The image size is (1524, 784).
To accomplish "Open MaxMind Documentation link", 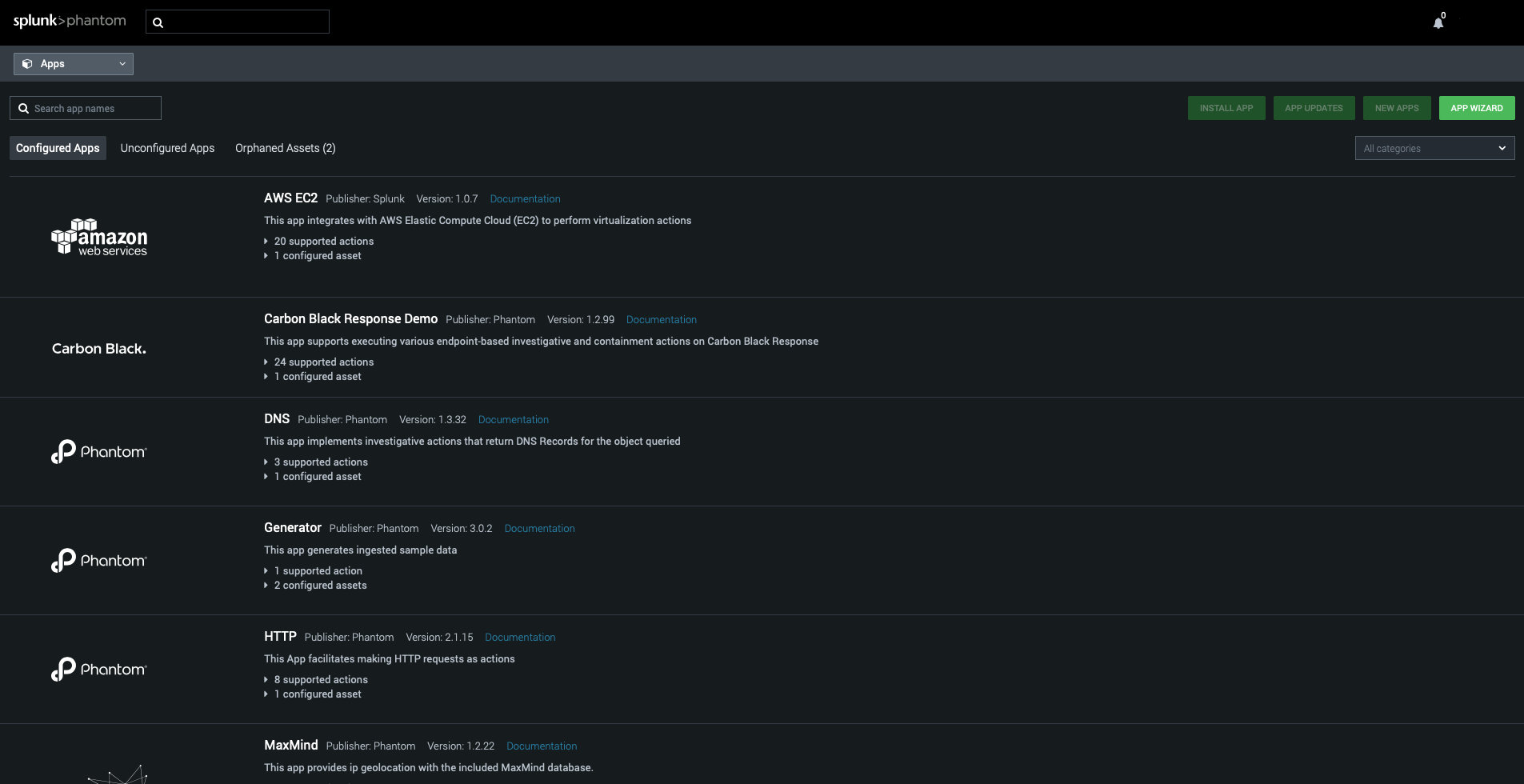I will pos(542,746).
